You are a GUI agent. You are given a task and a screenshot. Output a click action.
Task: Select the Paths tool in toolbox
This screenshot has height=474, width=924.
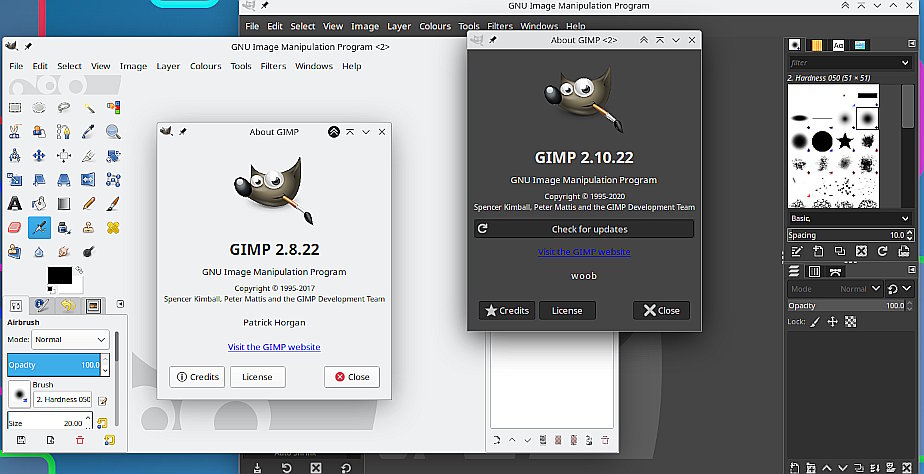click(64, 131)
